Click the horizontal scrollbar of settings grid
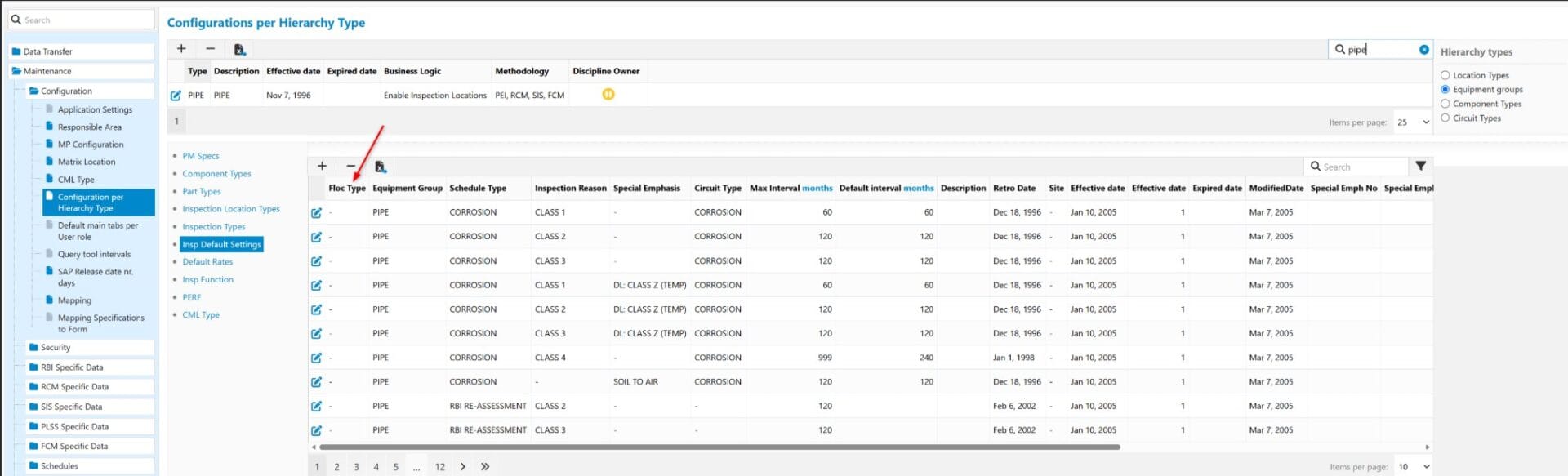 click(x=719, y=447)
